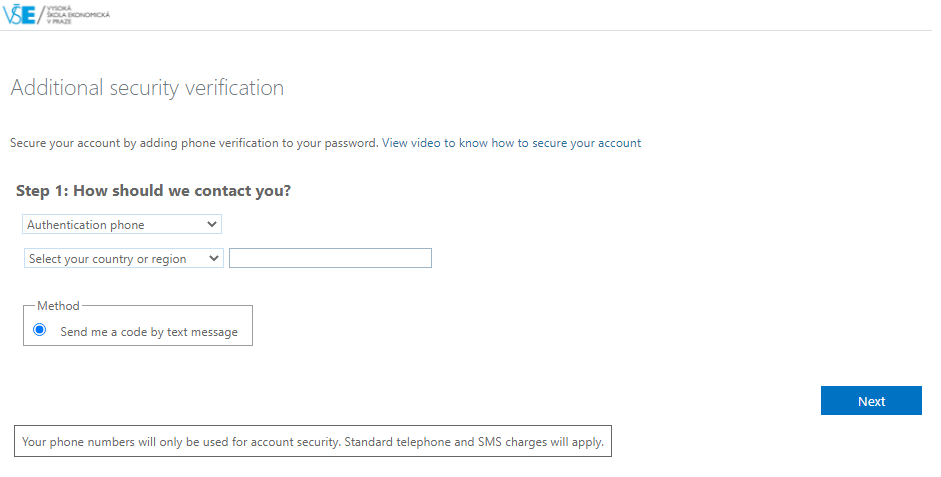Click the Next button
The width and height of the screenshot is (941, 477).
click(871, 401)
